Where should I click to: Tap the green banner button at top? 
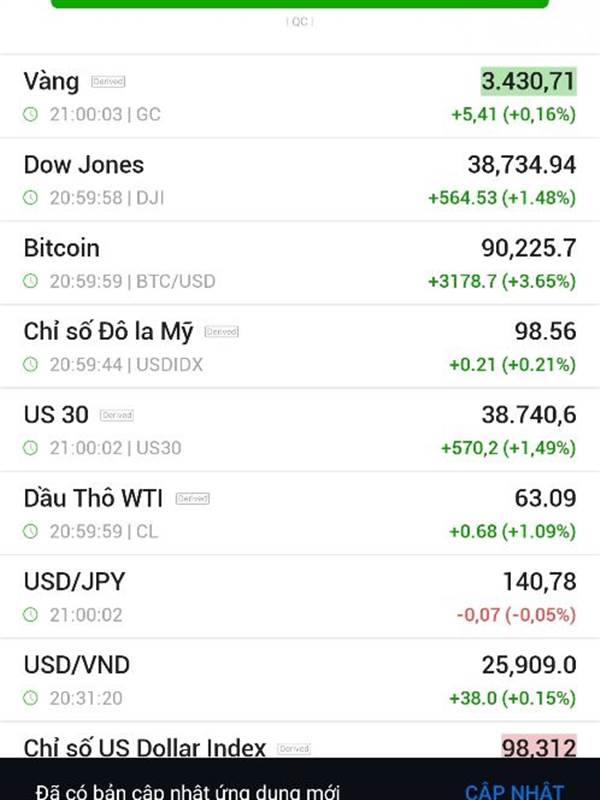tap(300, 4)
